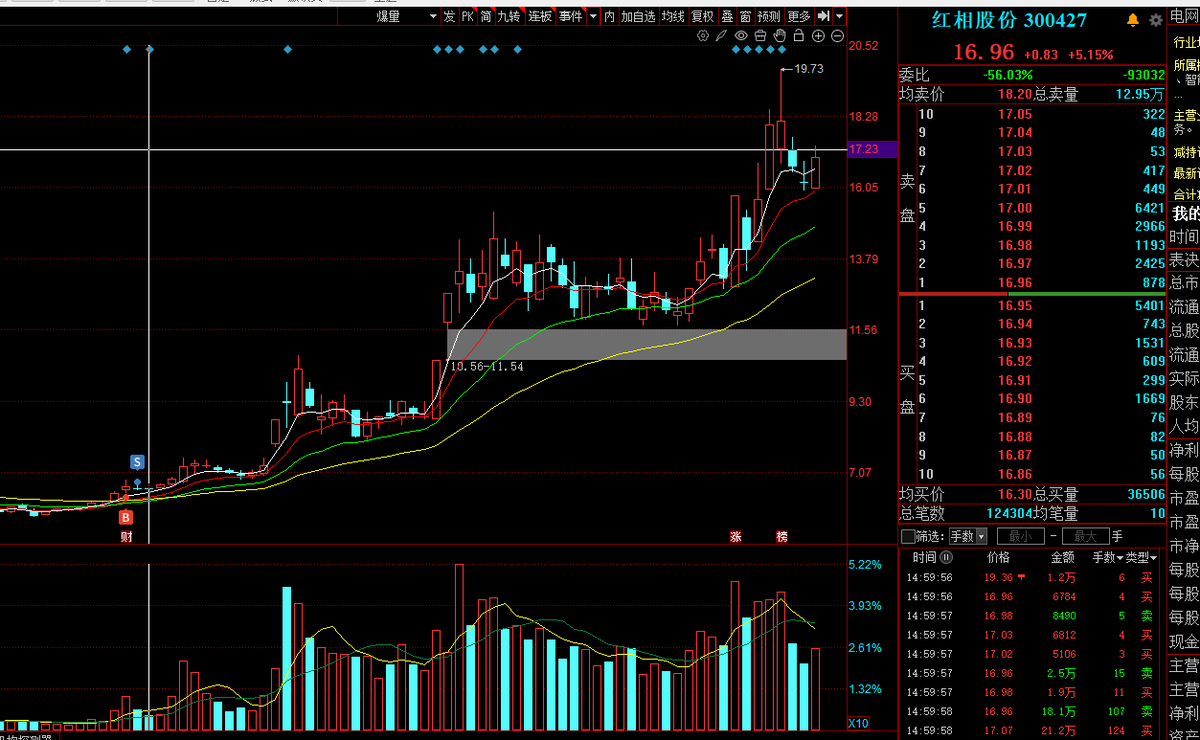Click buy level 6 volume 1669

click(1149, 399)
